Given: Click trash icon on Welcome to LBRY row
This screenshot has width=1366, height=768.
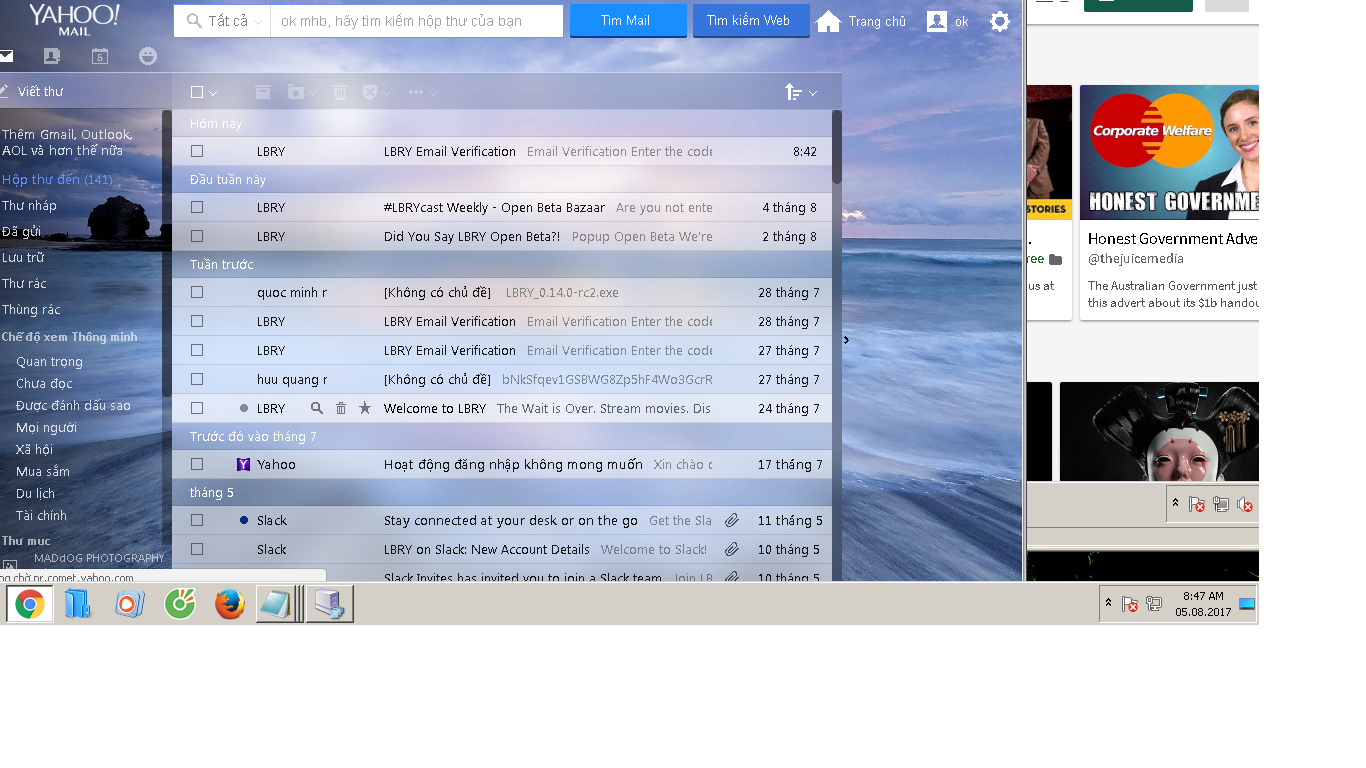Looking at the screenshot, I should point(341,408).
